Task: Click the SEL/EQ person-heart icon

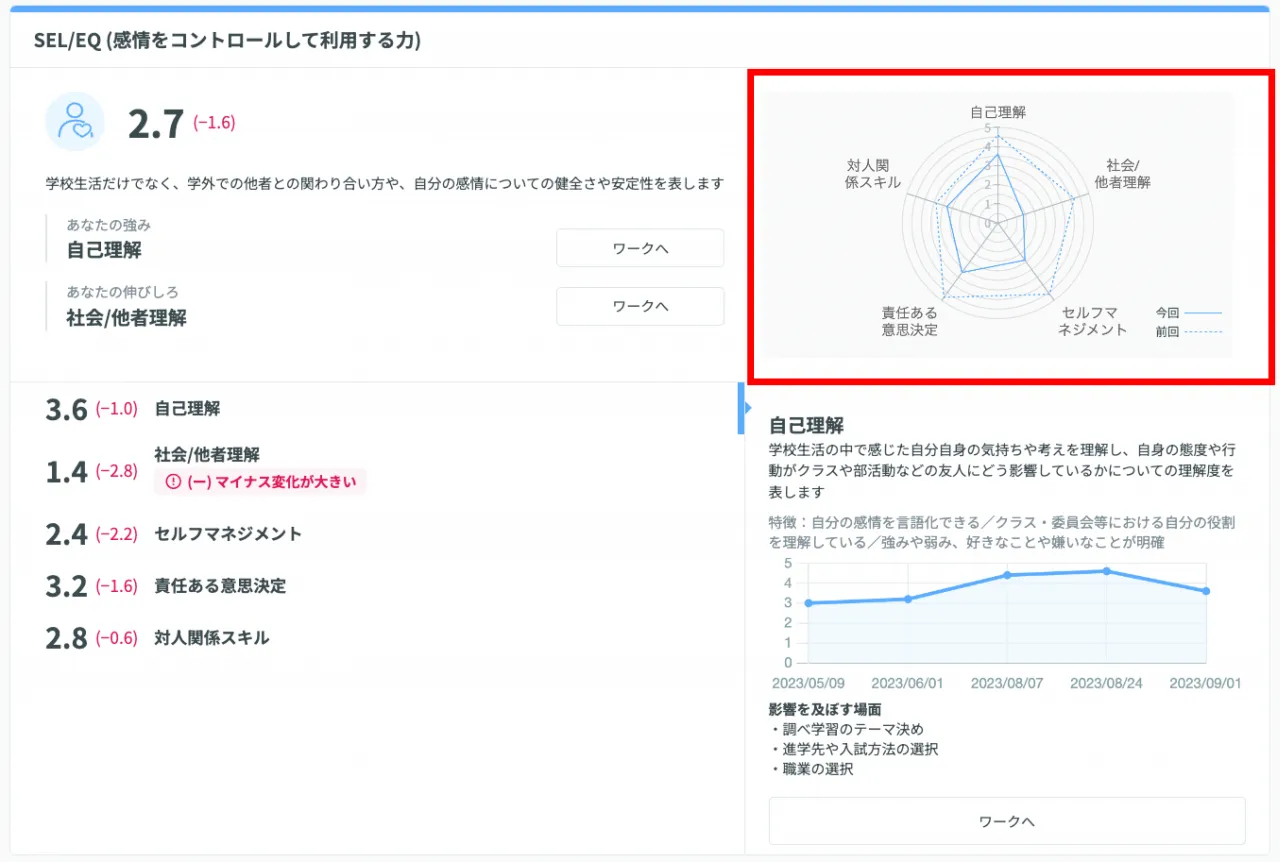Action: coord(75,121)
